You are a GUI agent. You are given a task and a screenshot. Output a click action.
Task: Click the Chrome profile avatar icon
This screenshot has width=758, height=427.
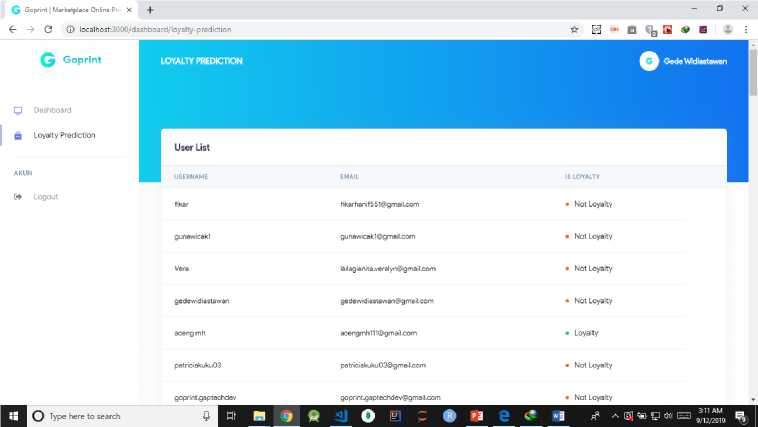725,29
